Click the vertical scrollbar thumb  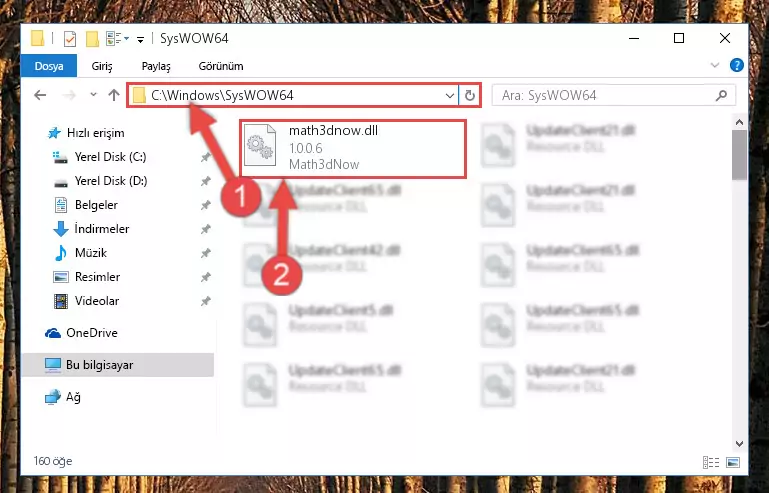pyautogui.click(x=739, y=155)
